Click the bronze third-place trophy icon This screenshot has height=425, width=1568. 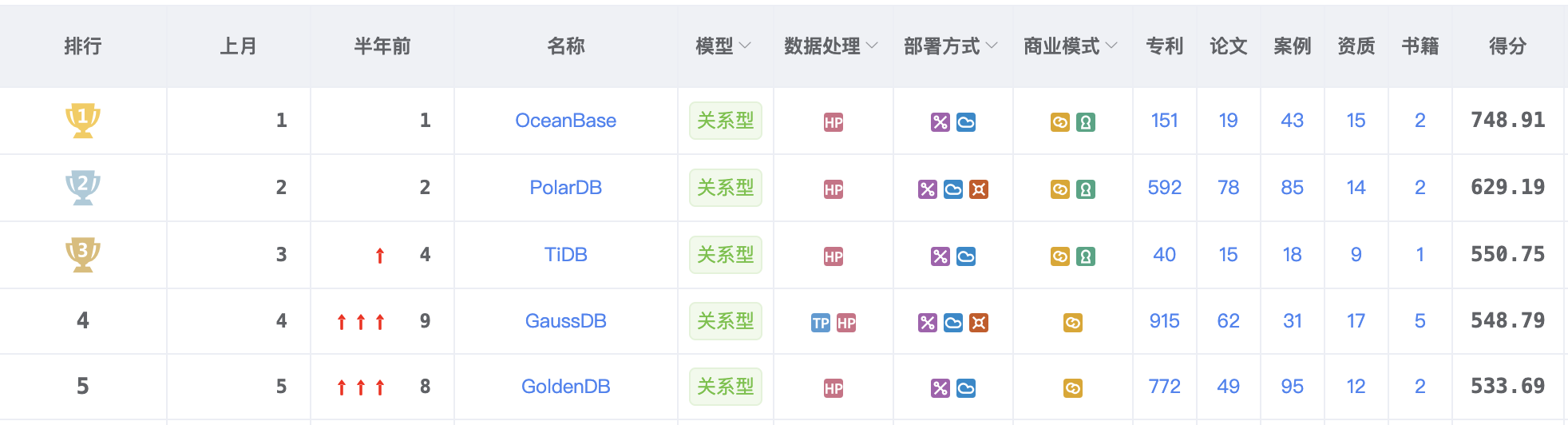point(82,255)
